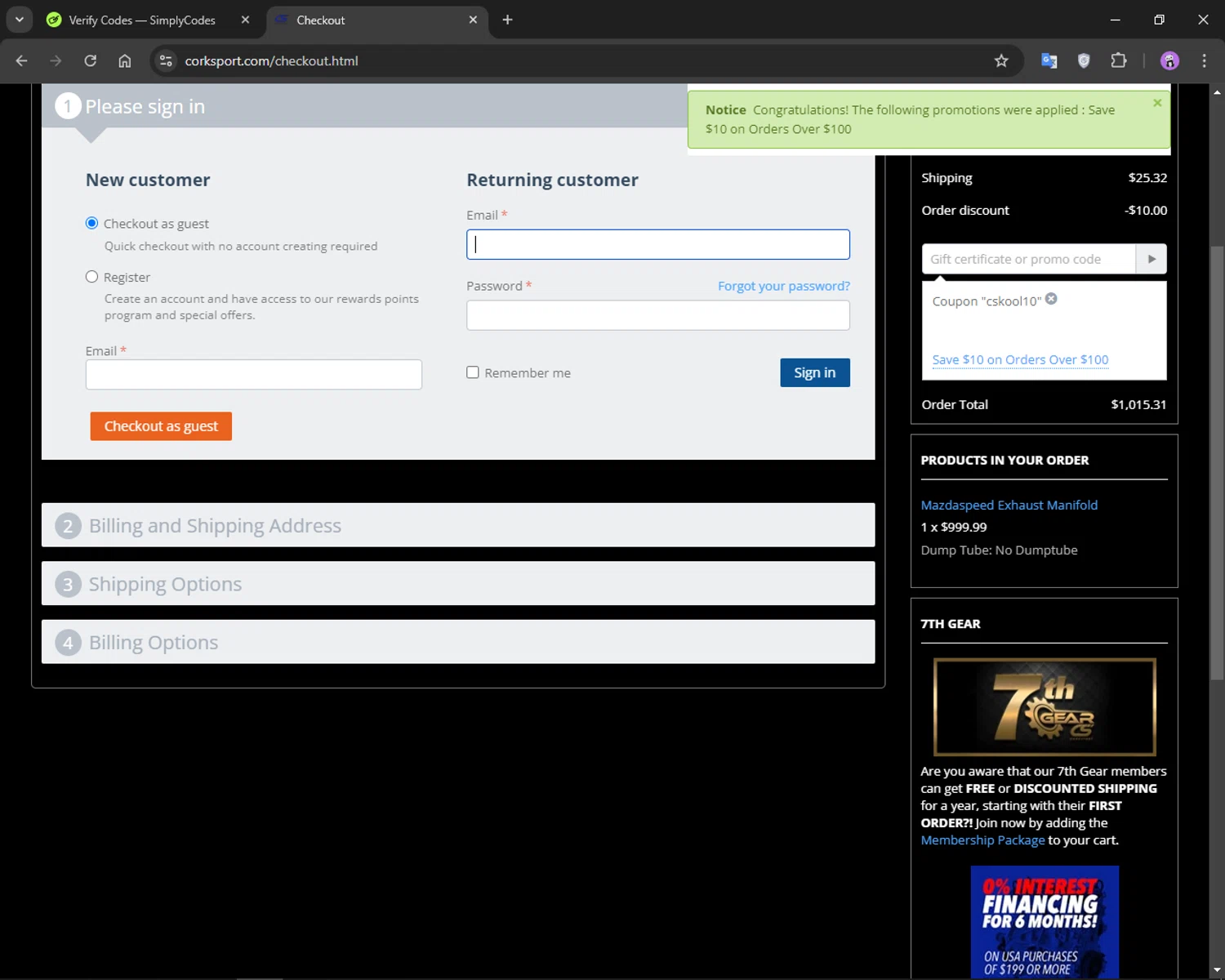Click the browser back arrow
Image resolution: width=1225 pixels, height=980 pixels.
click(x=22, y=60)
